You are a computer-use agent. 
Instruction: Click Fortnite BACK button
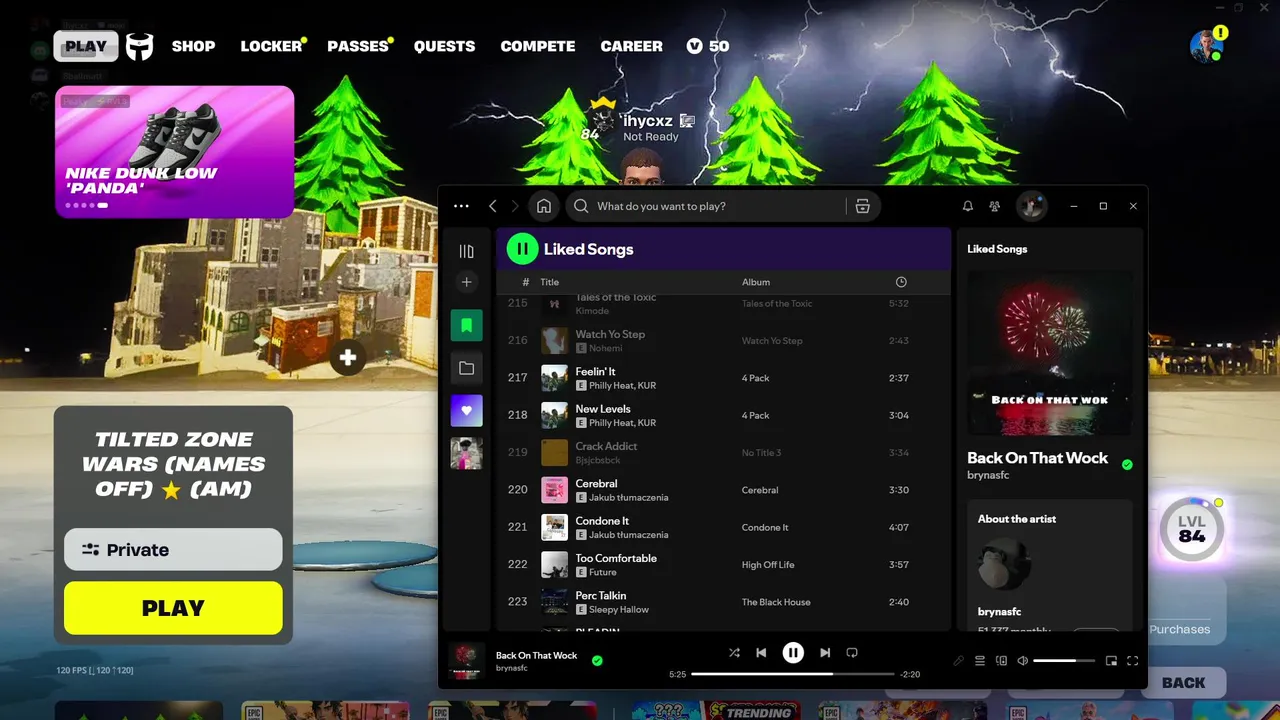(1184, 683)
